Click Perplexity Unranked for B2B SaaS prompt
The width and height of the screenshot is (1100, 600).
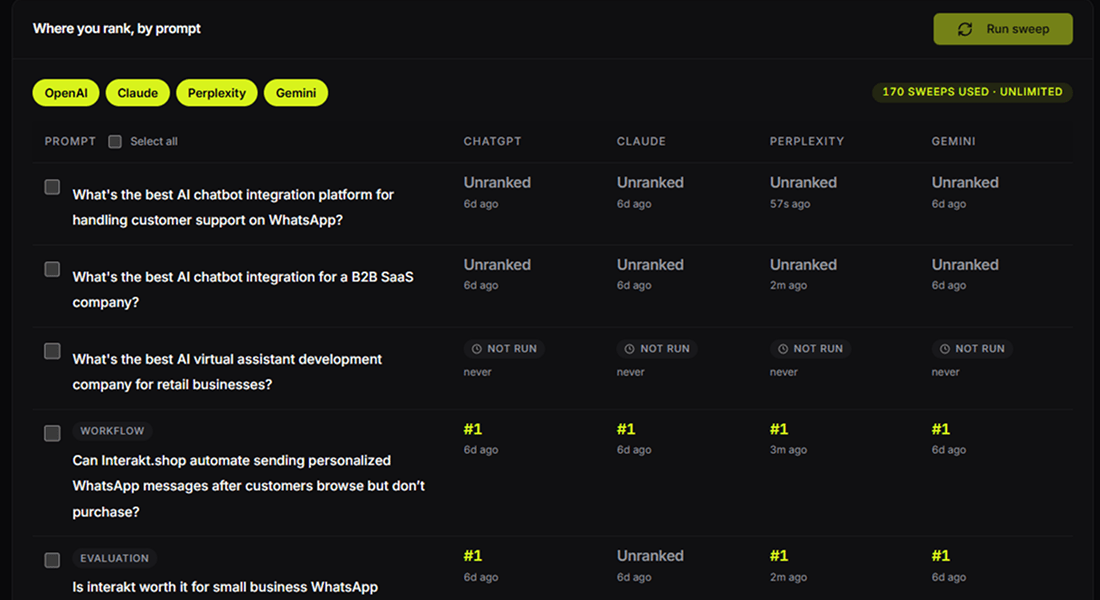tap(803, 265)
